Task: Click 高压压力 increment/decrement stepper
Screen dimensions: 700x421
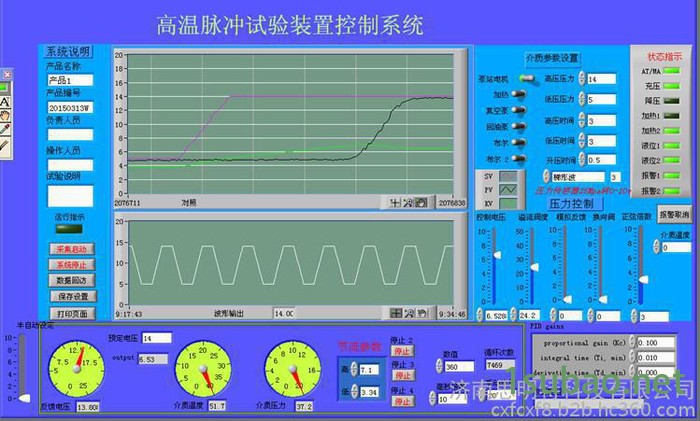Action: tap(582, 79)
